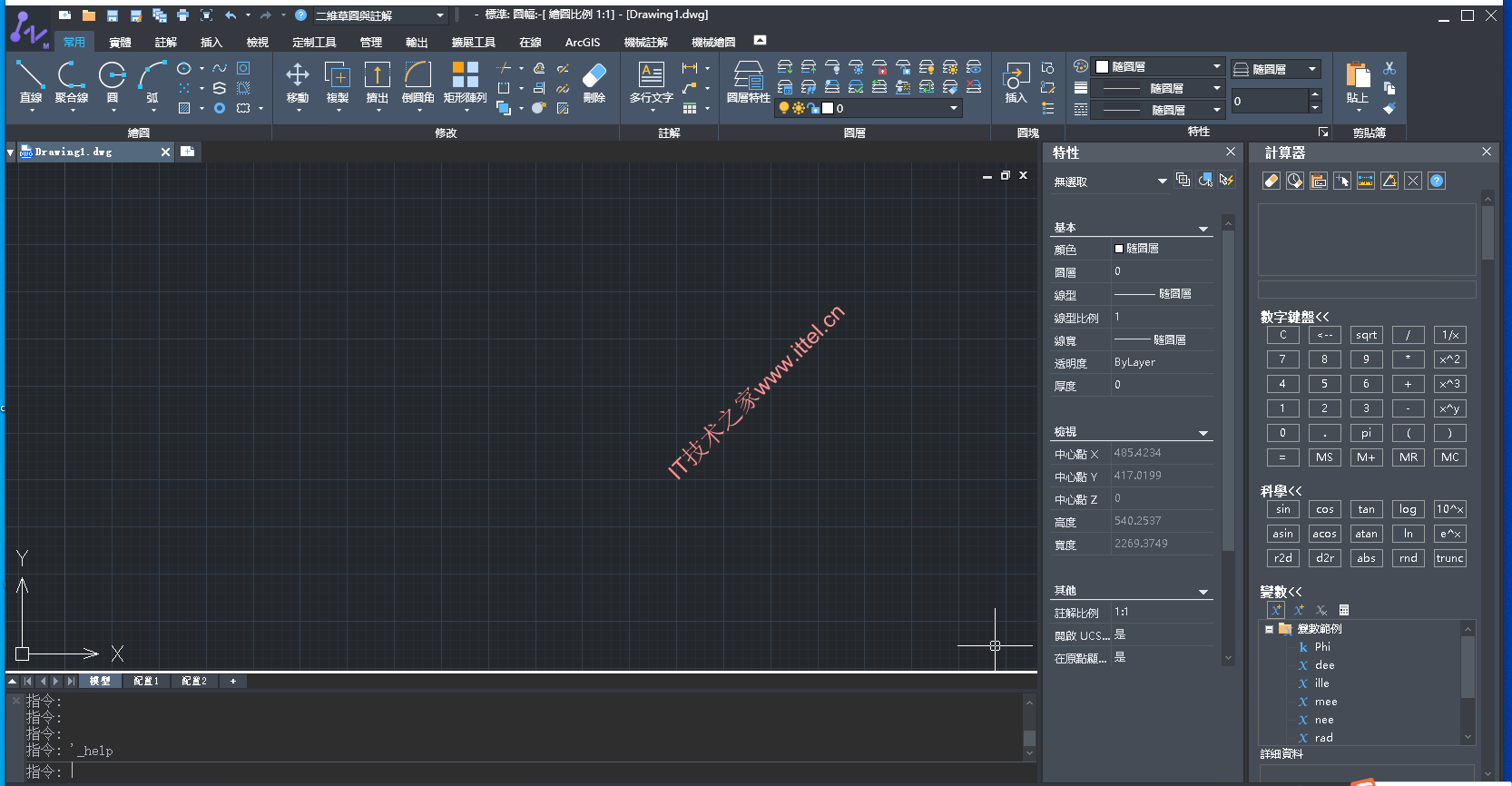
Task: Click the color swatch in 特性 ribbon panel
Action: coord(1102,66)
